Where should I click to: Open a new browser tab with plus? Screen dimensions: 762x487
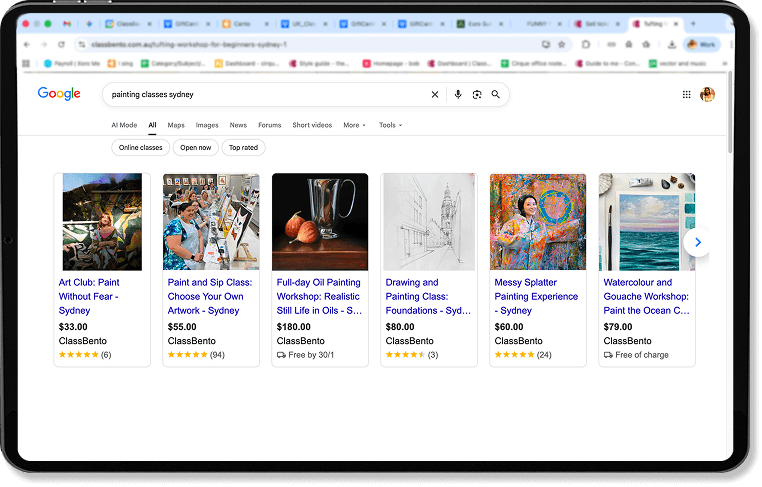(693, 23)
